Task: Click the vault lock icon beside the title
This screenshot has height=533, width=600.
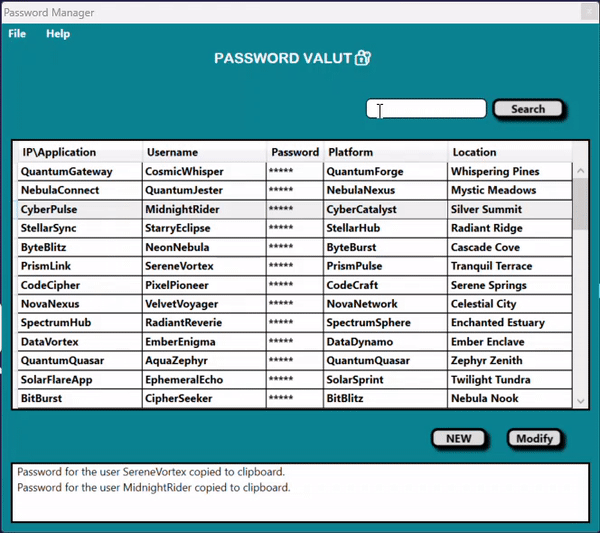Action: (x=363, y=58)
